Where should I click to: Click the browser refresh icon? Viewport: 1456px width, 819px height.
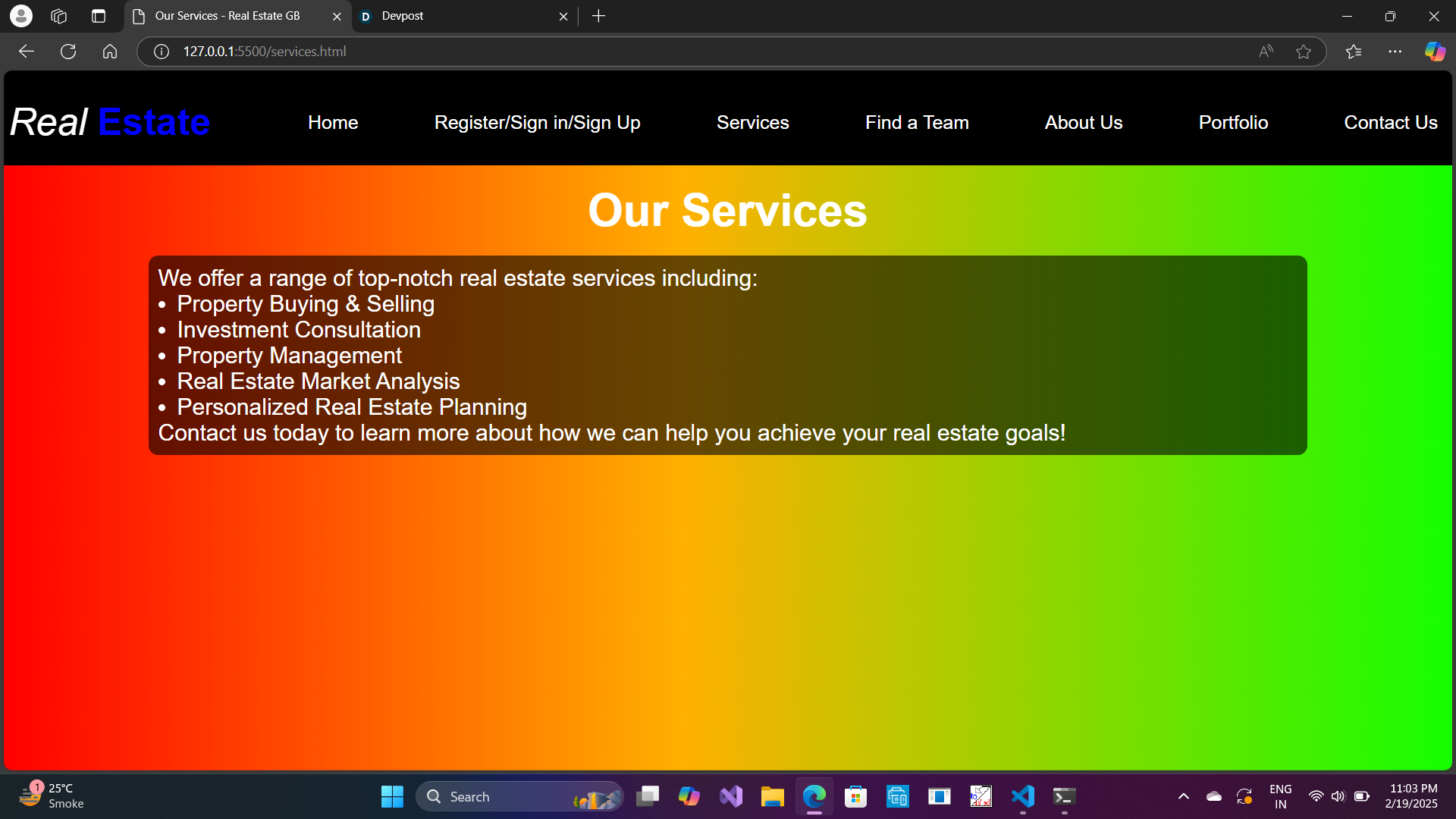coord(68,52)
